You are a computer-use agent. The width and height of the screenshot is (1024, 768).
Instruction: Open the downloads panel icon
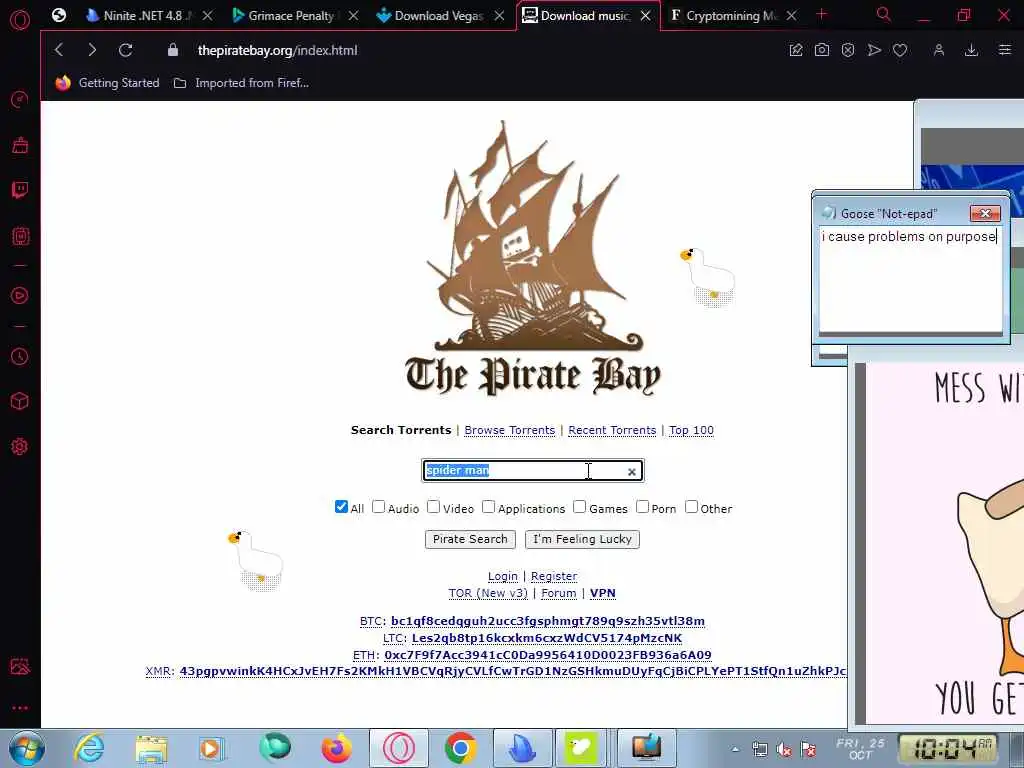[x=971, y=50]
